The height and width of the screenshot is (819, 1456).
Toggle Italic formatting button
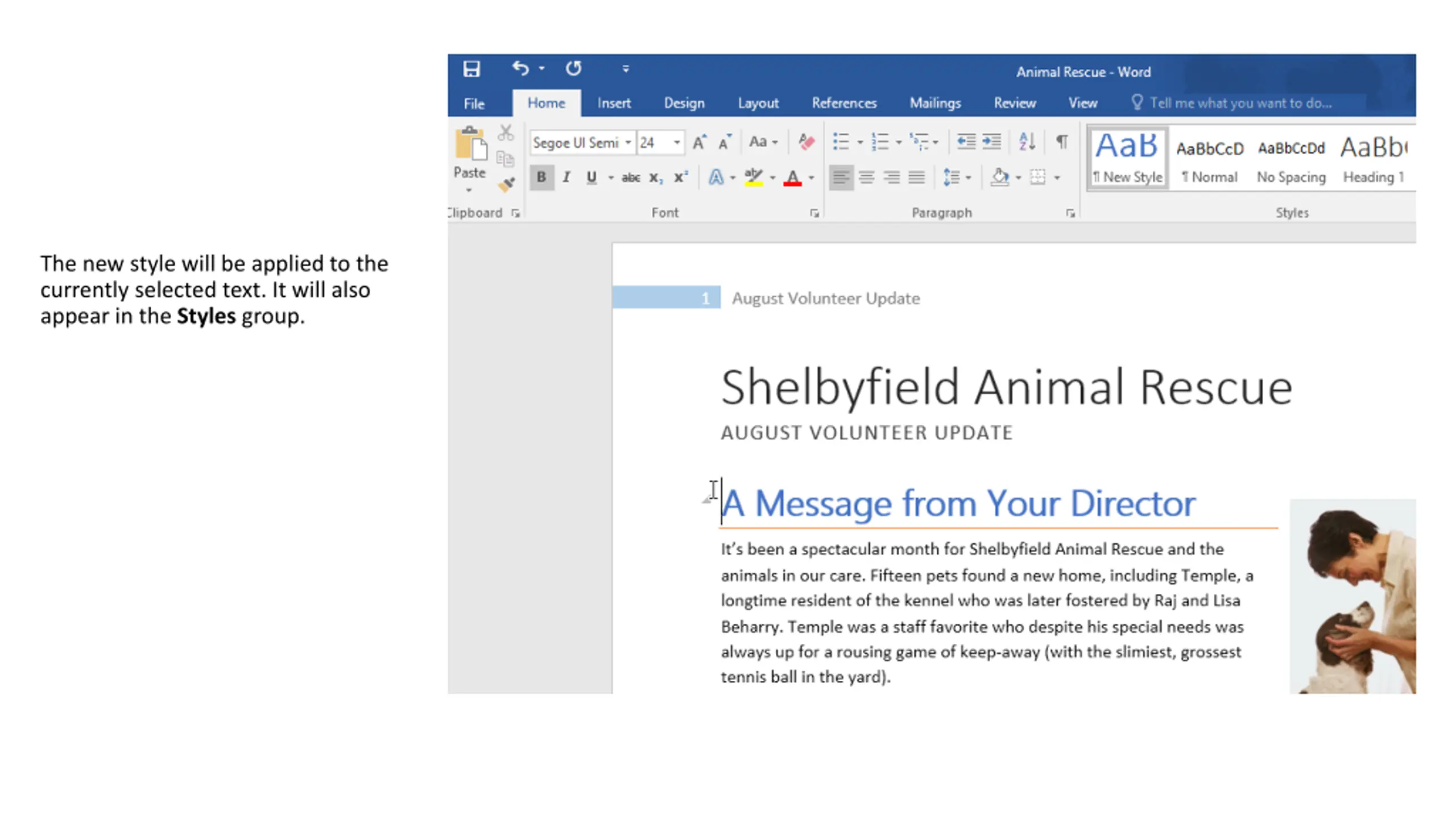566,177
